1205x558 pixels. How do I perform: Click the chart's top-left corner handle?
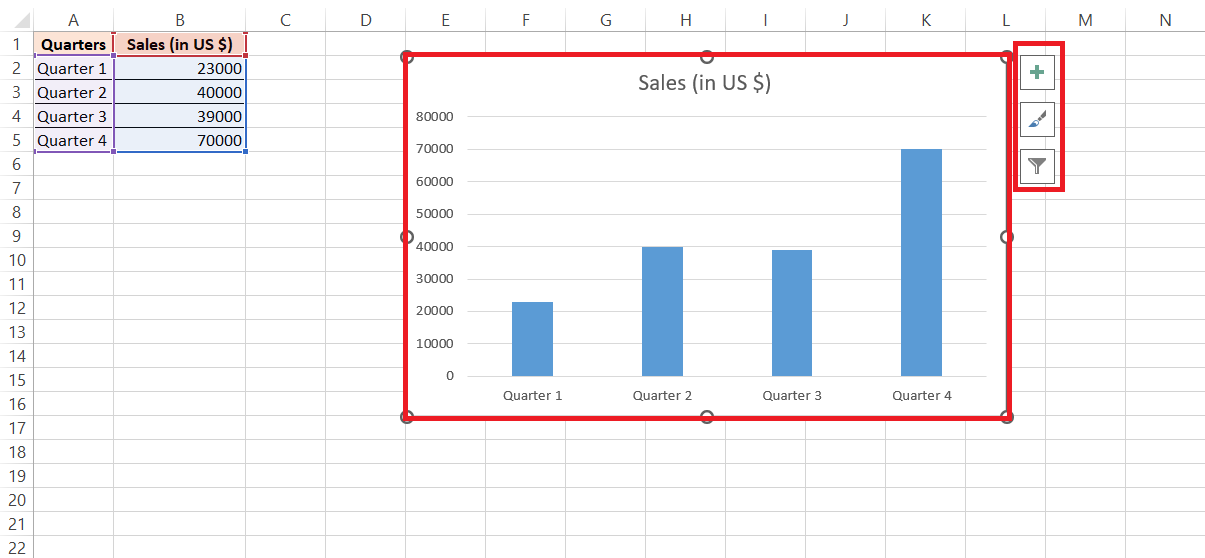pos(407,57)
